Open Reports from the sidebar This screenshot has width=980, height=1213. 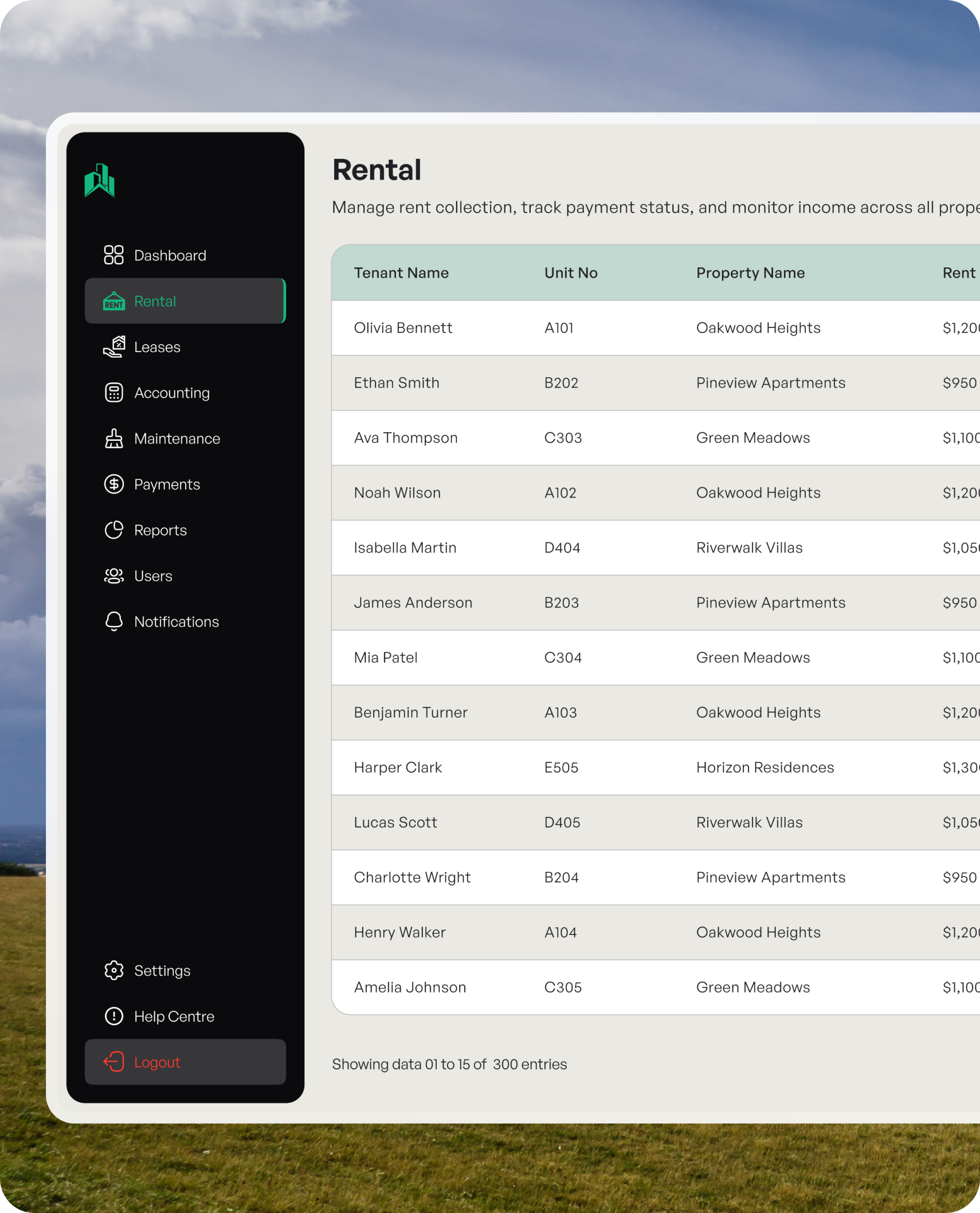point(185,530)
